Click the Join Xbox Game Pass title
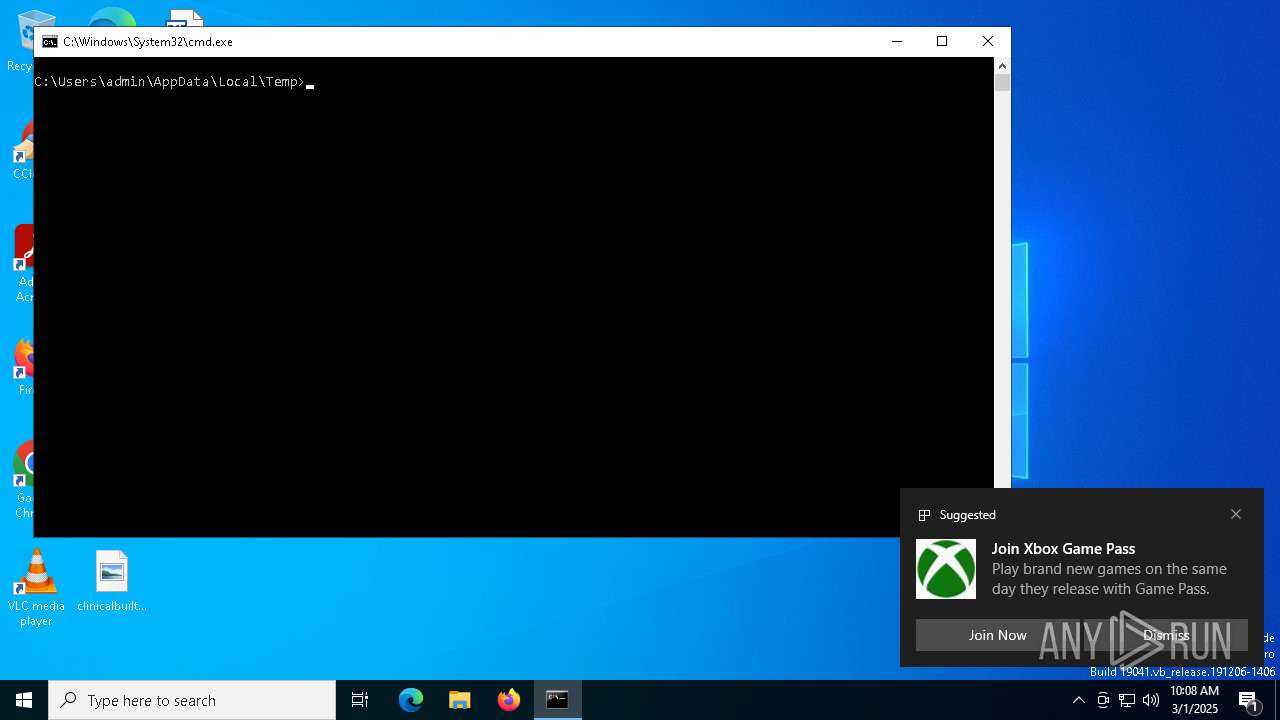The image size is (1280, 720). pyautogui.click(x=1063, y=549)
